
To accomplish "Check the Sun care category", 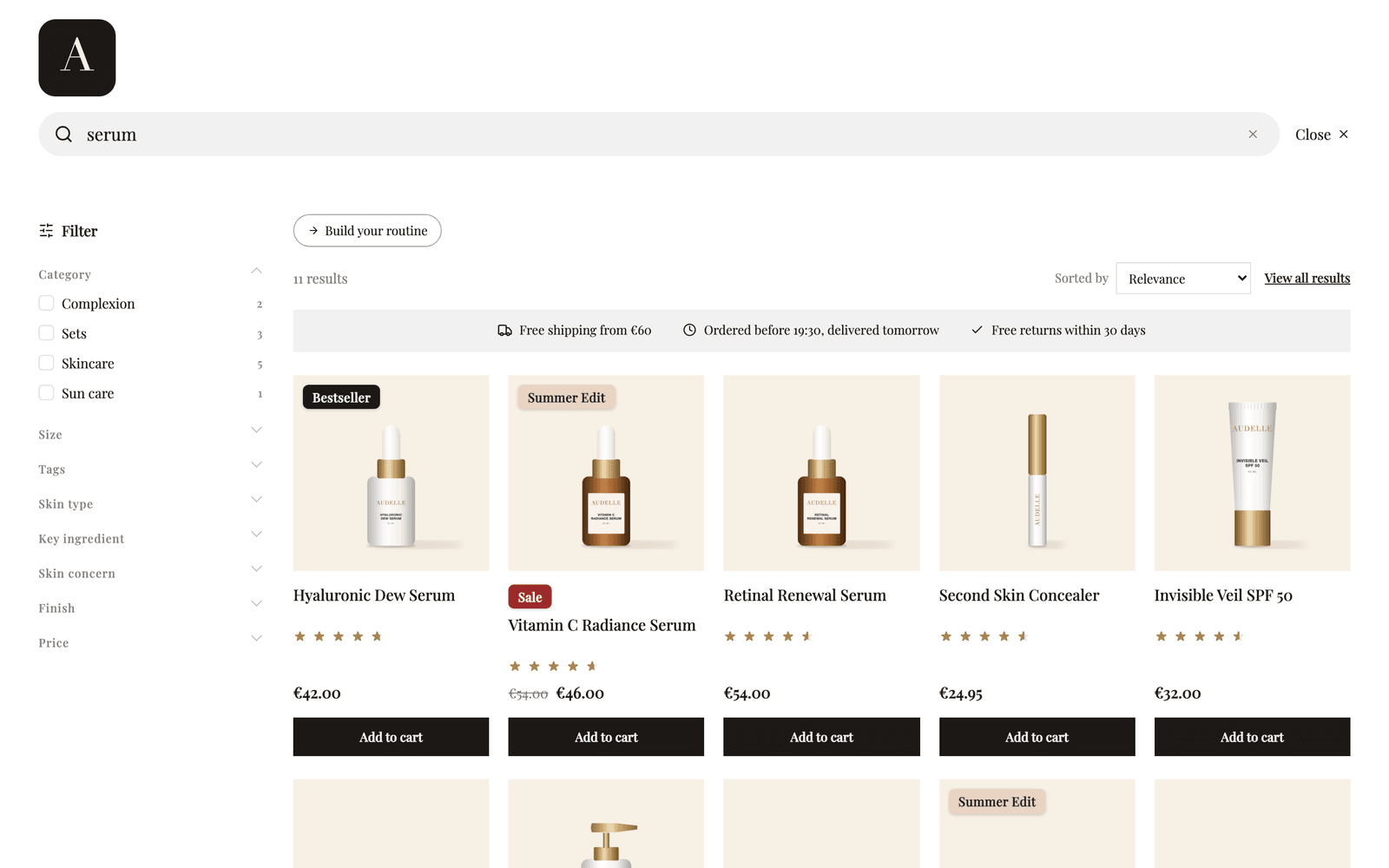I will [x=46, y=393].
